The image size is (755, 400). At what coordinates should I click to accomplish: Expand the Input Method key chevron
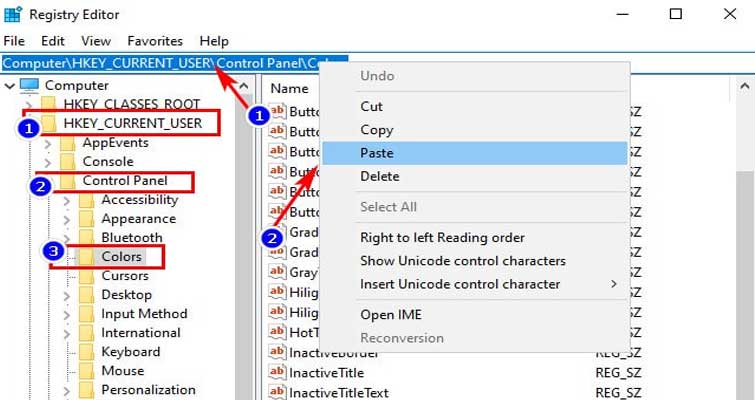tap(67, 315)
